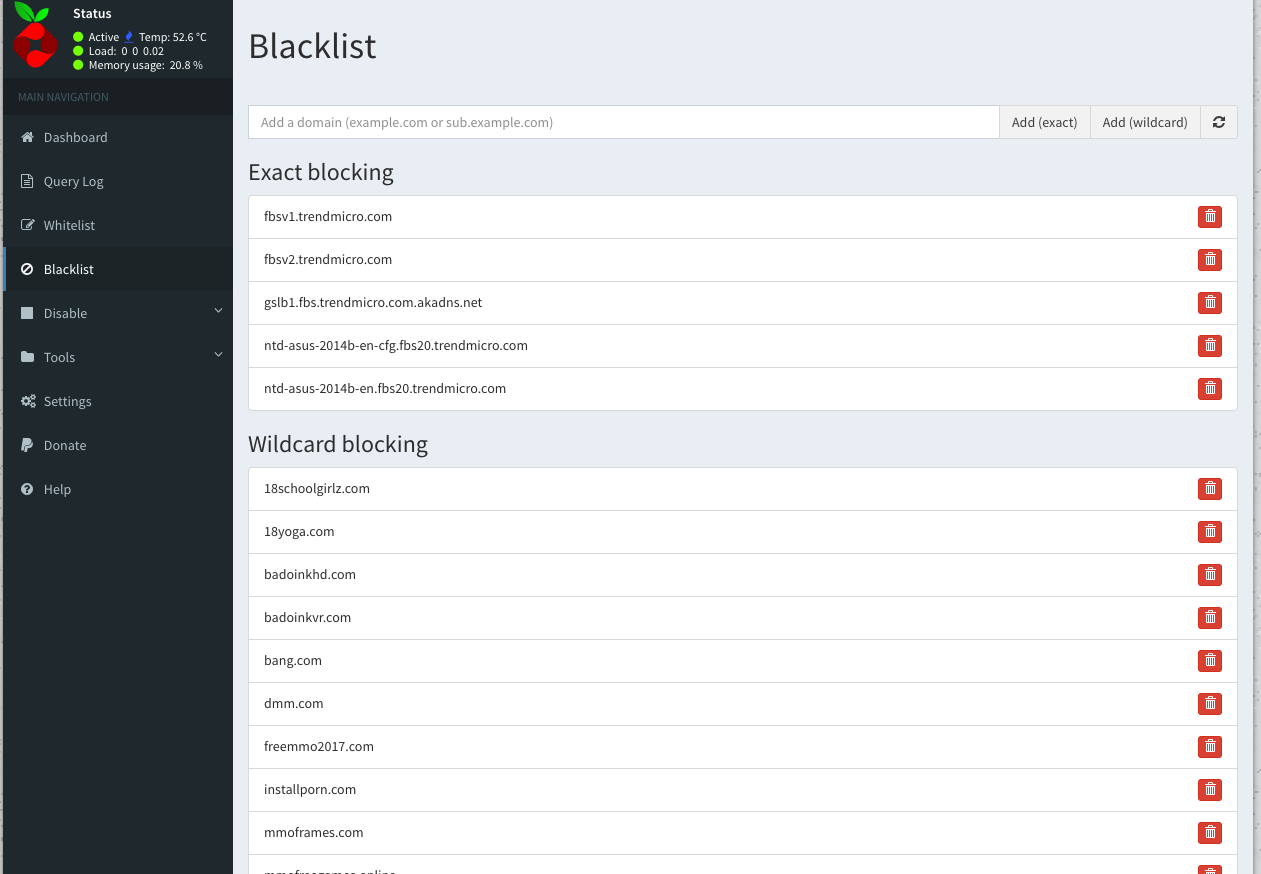Open the Help question mark icon
This screenshot has height=874, width=1261.
point(29,489)
